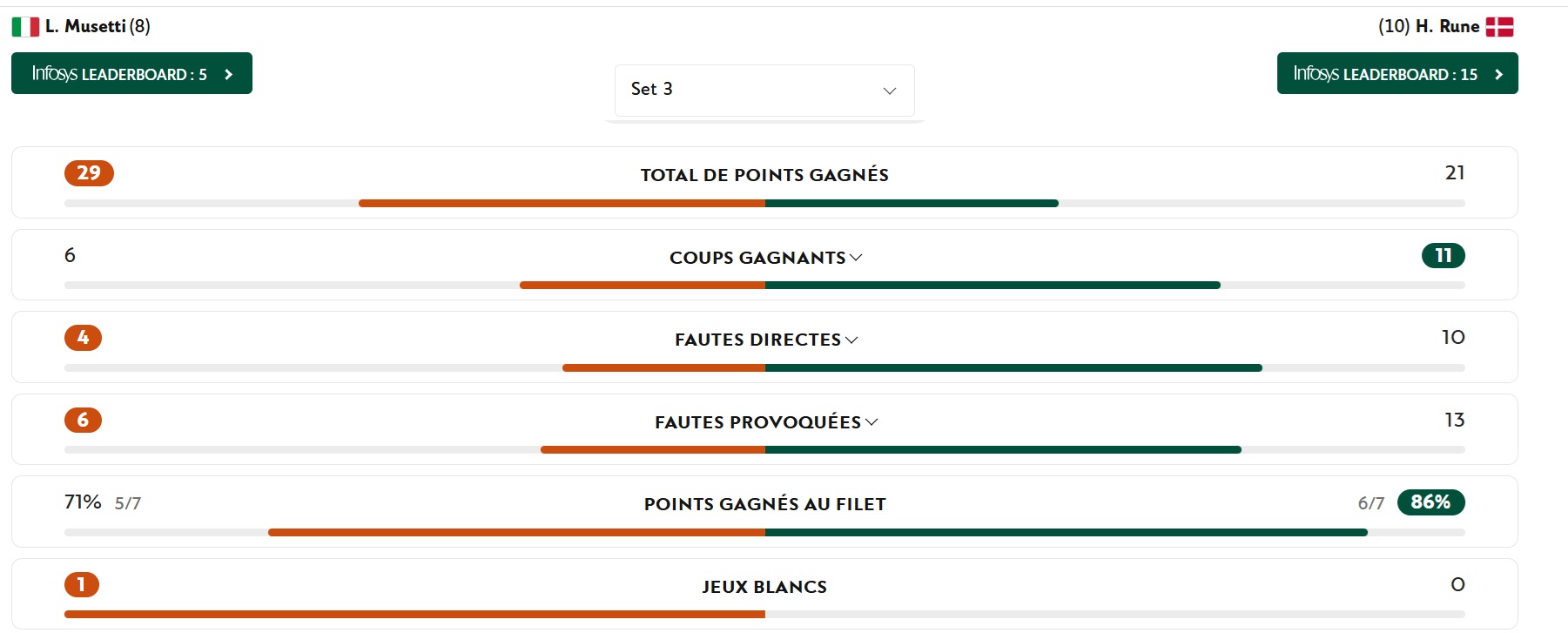Screen dimensions: 1568x633
Task: Open the Set 3 dropdown selector
Action: (764, 90)
